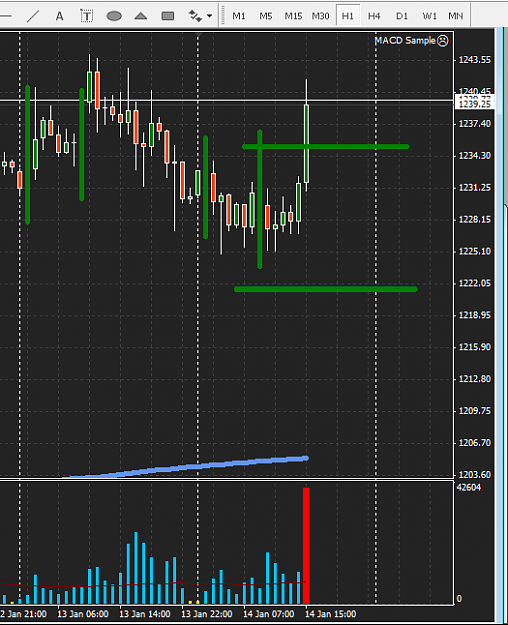Switch chart to D1 daily timeframe

(x=402, y=16)
